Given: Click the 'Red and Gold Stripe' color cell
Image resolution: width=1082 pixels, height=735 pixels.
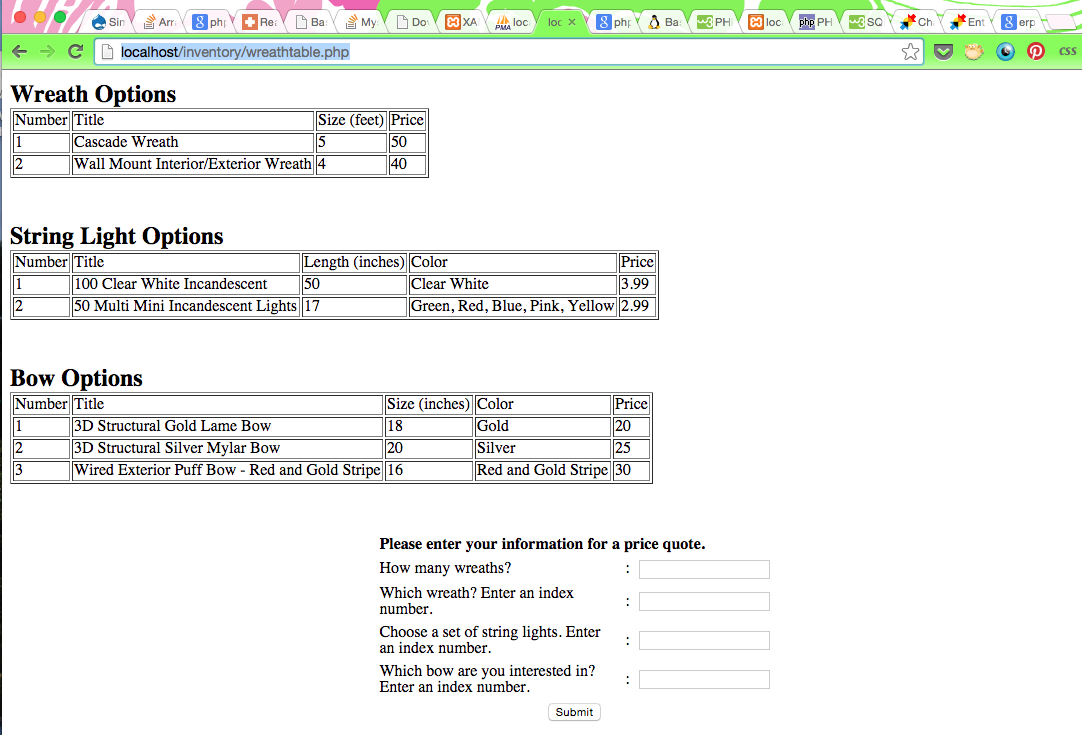Looking at the screenshot, I should pyautogui.click(x=542, y=471).
